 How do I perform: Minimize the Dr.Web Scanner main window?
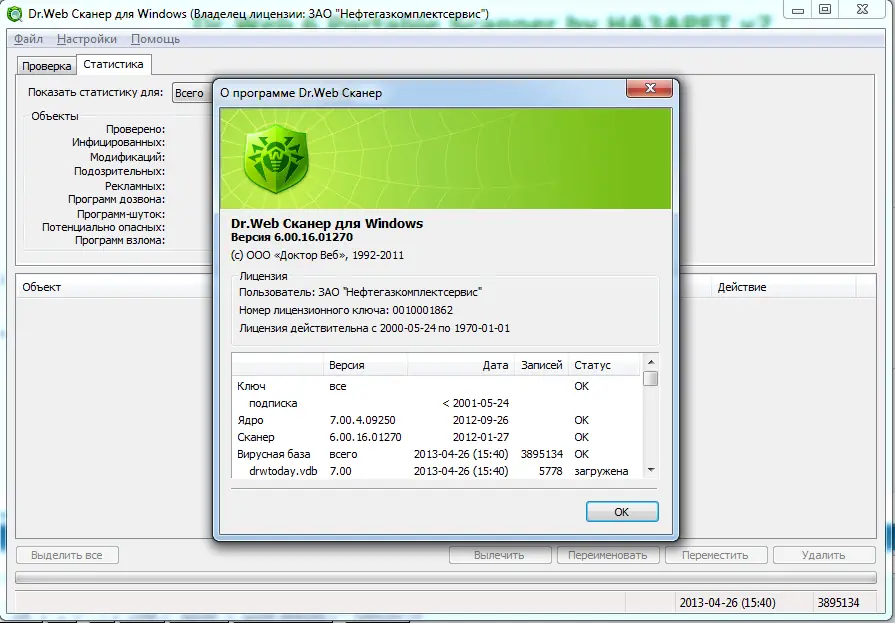point(798,10)
